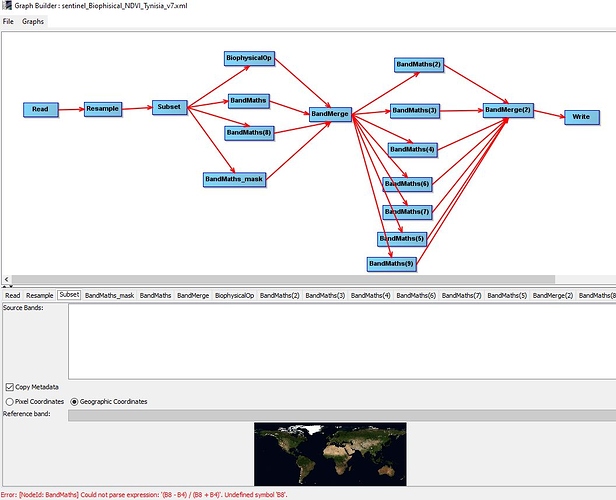
Task: Click the scroll-left arrow of graph canvas
Action: 6,279
